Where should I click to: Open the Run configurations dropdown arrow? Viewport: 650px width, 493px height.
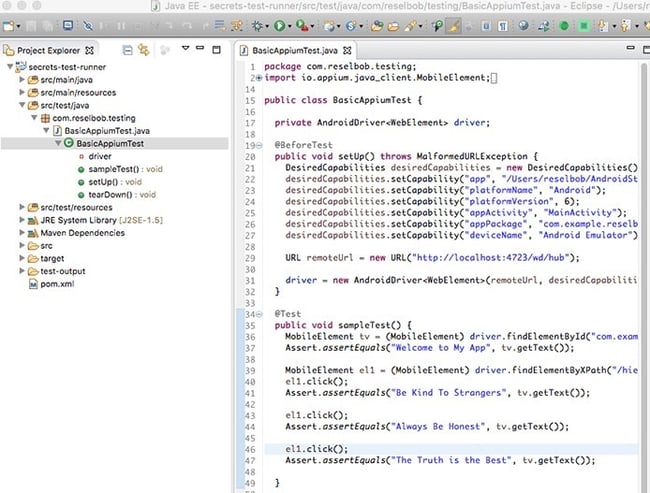coord(289,27)
